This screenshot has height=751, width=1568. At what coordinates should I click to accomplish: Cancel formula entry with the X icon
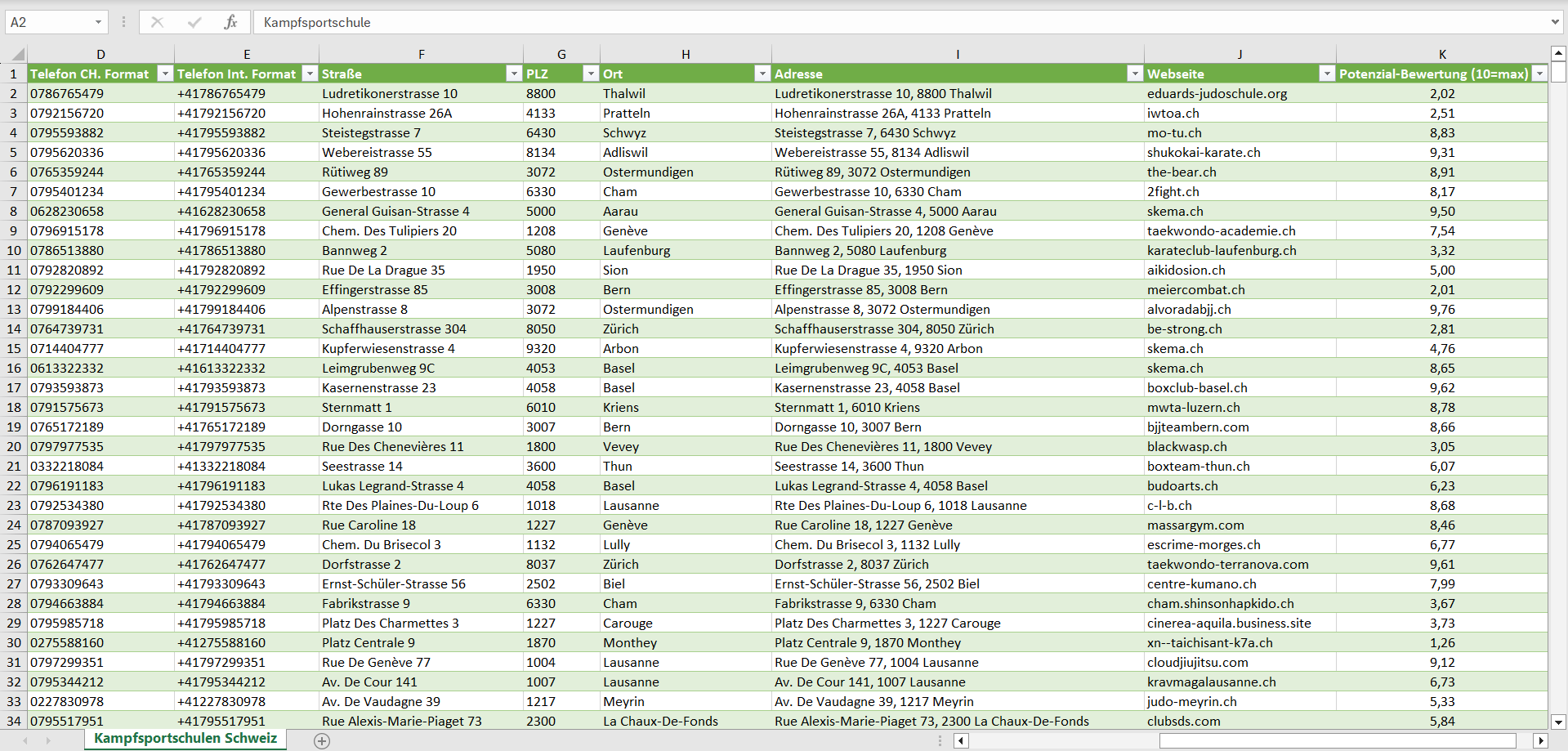157,22
